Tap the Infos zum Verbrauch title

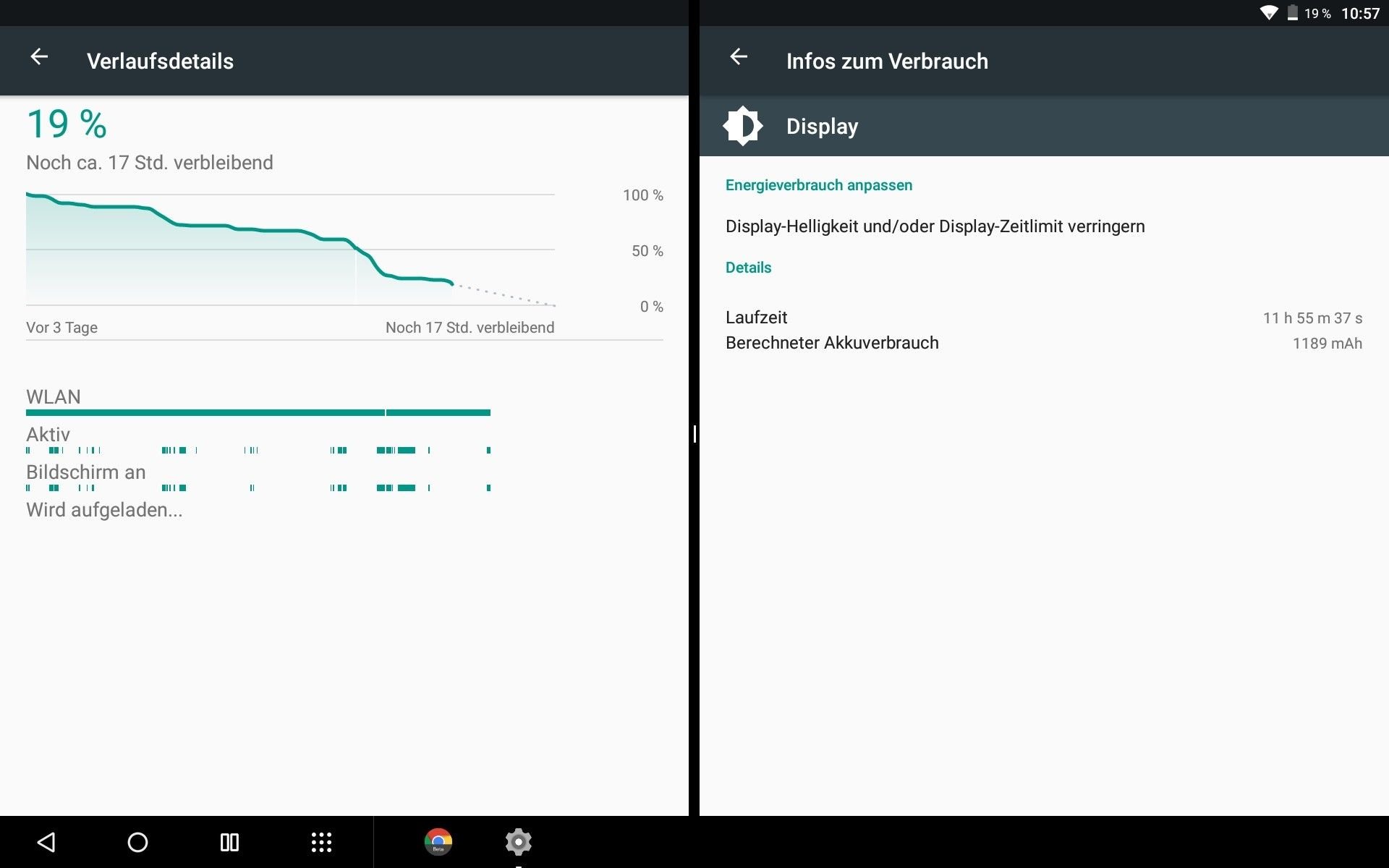[887, 61]
